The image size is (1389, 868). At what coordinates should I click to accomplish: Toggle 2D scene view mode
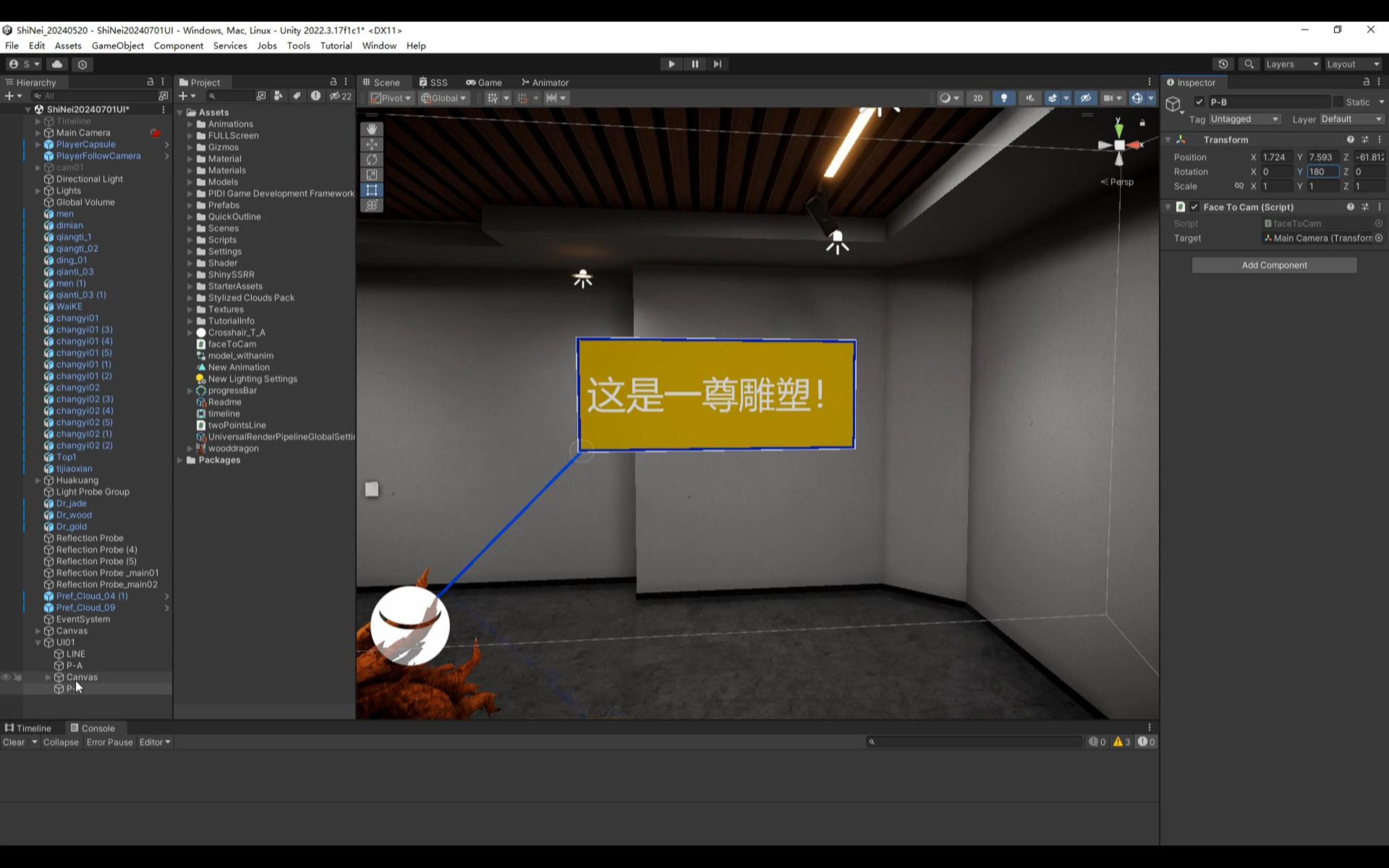pyautogui.click(x=977, y=98)
